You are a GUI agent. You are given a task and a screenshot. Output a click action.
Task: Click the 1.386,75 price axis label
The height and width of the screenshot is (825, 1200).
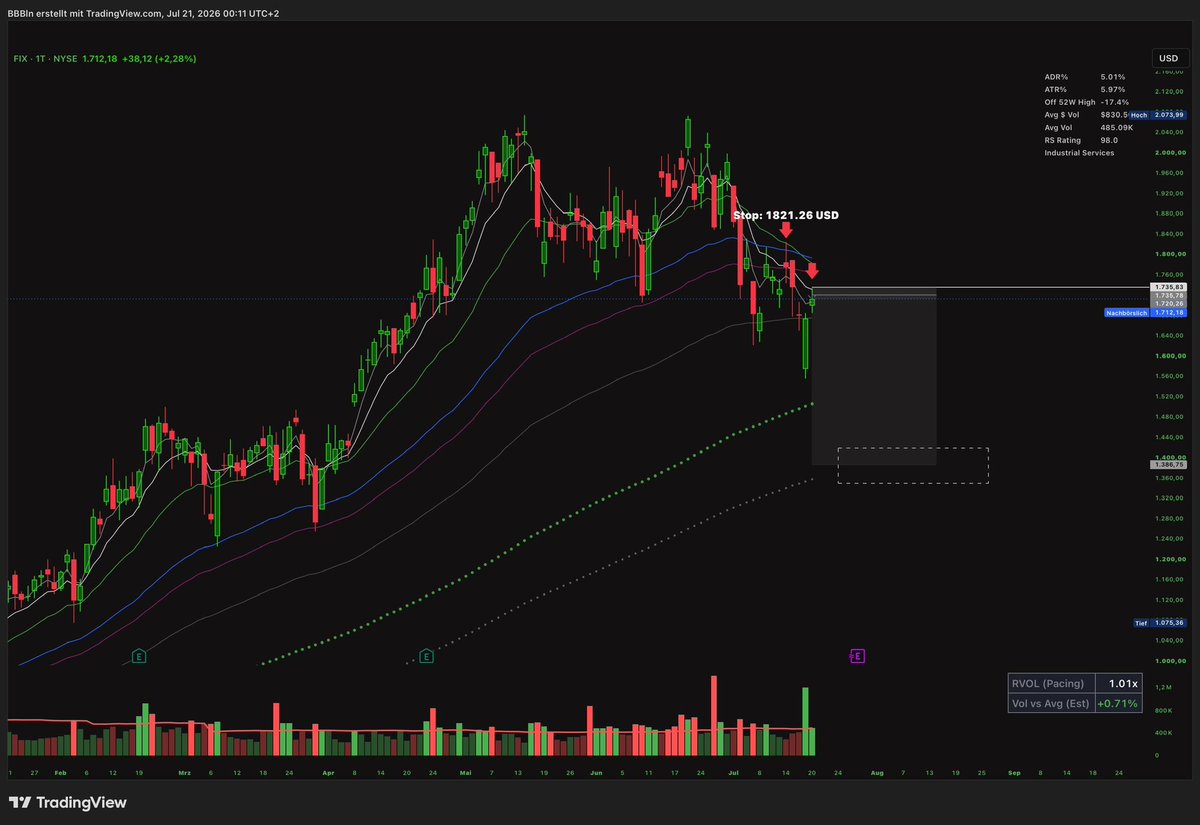(1167, 465)
